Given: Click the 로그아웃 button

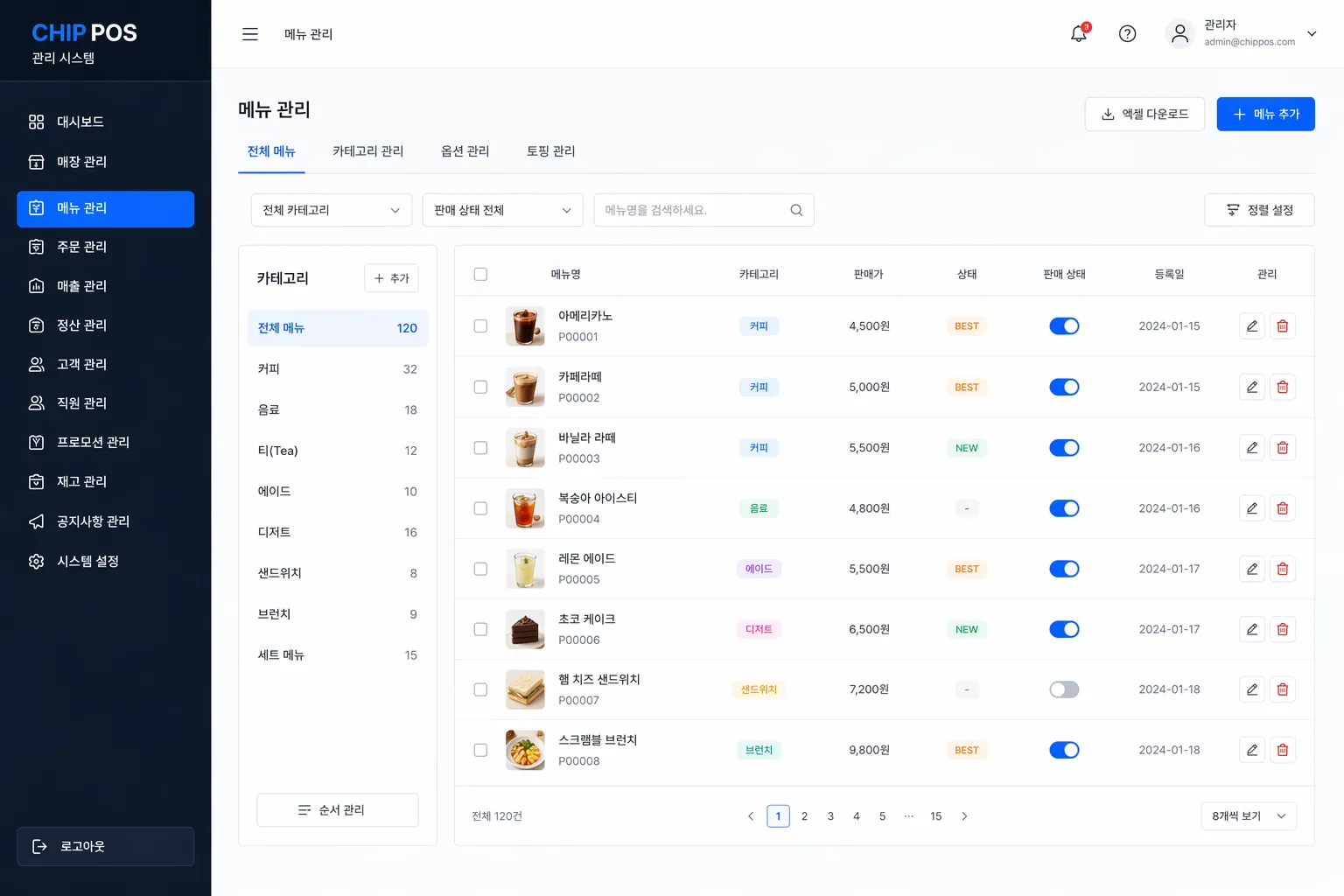Looking at the screenshot, I should pos(106,847).
